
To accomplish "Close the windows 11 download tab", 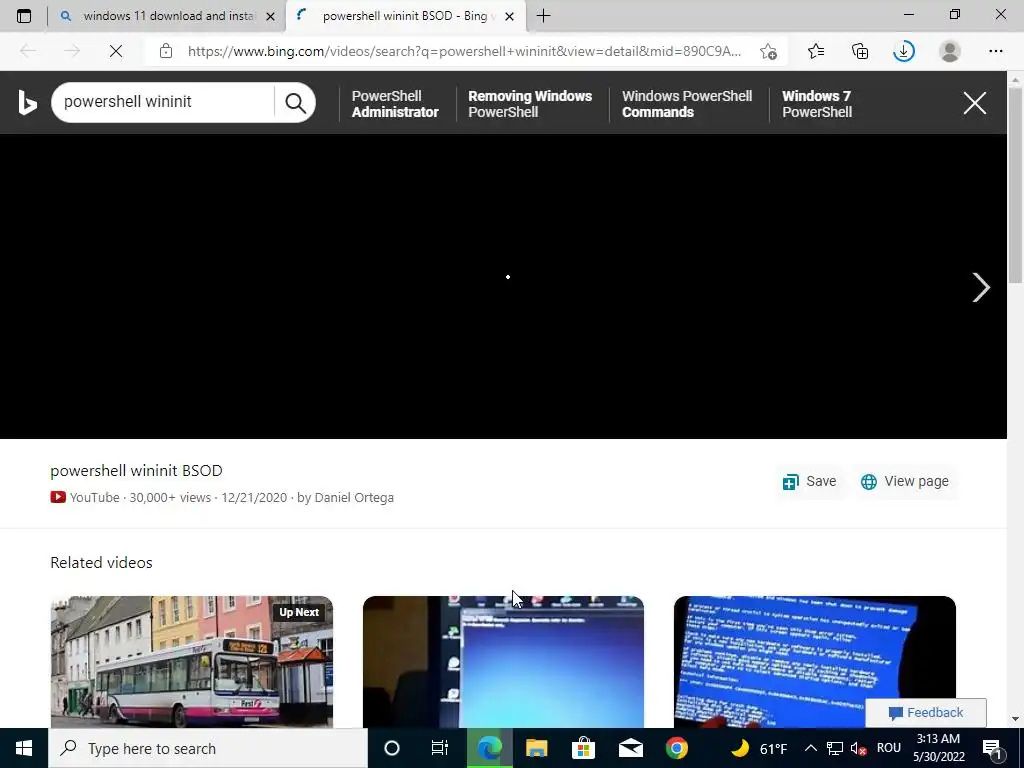I will pyautogui.click(x=270, y=16).
